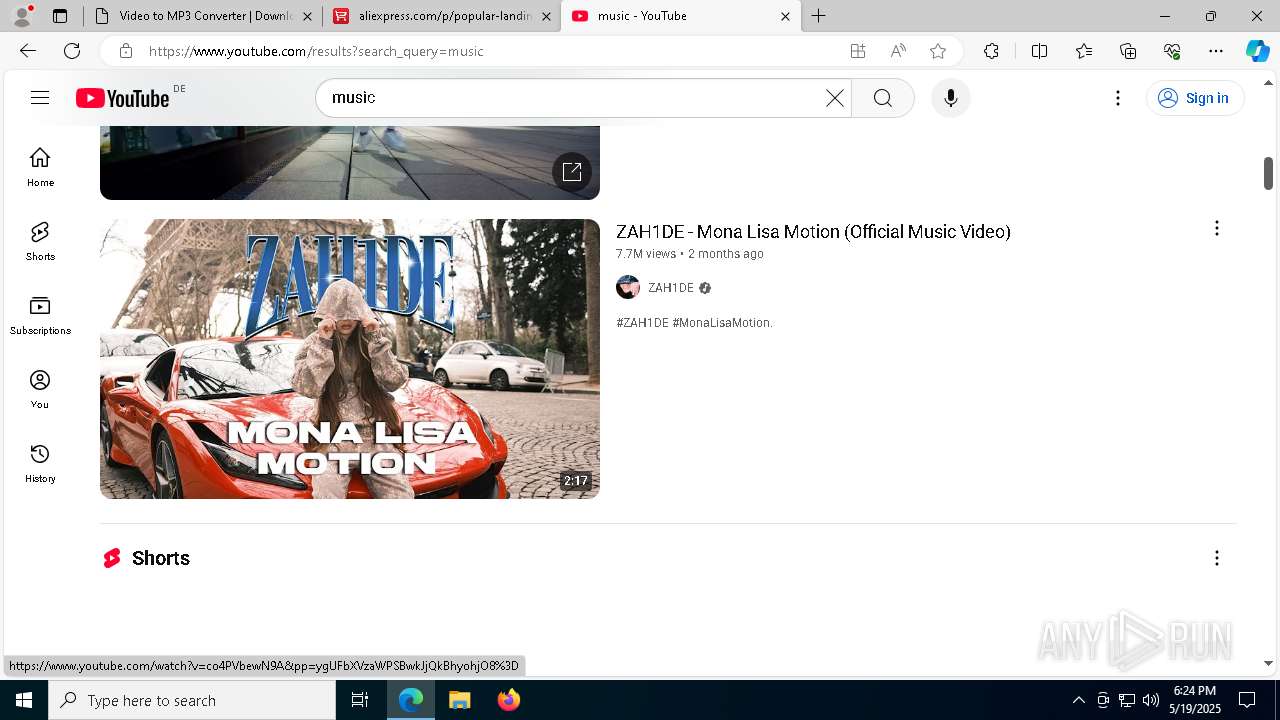Toggle Read aloud in the address bar
This screenshot has height=720, width=1280.
(898, 51)
